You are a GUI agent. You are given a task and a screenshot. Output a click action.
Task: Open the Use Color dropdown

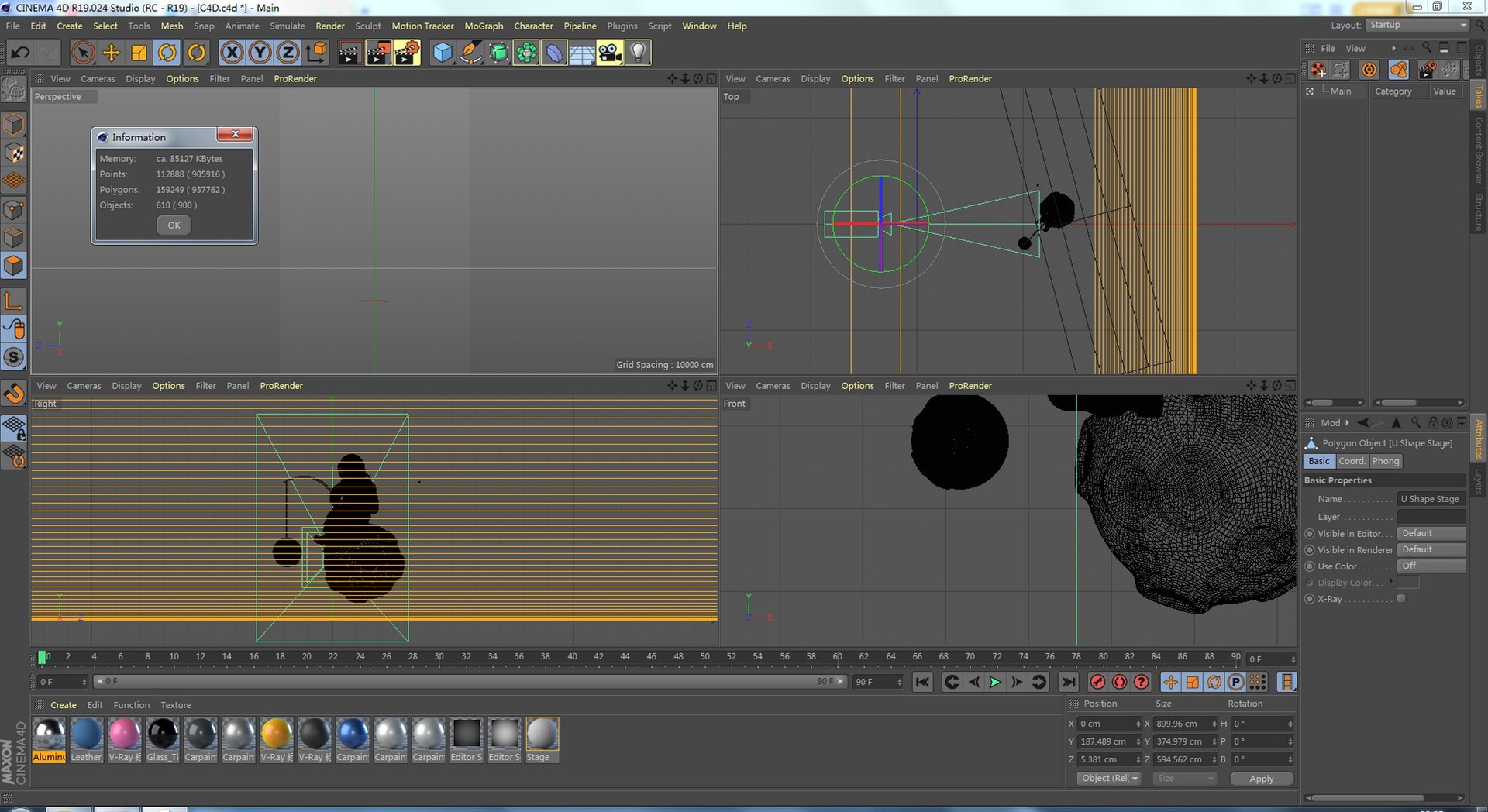[1431, 566]
